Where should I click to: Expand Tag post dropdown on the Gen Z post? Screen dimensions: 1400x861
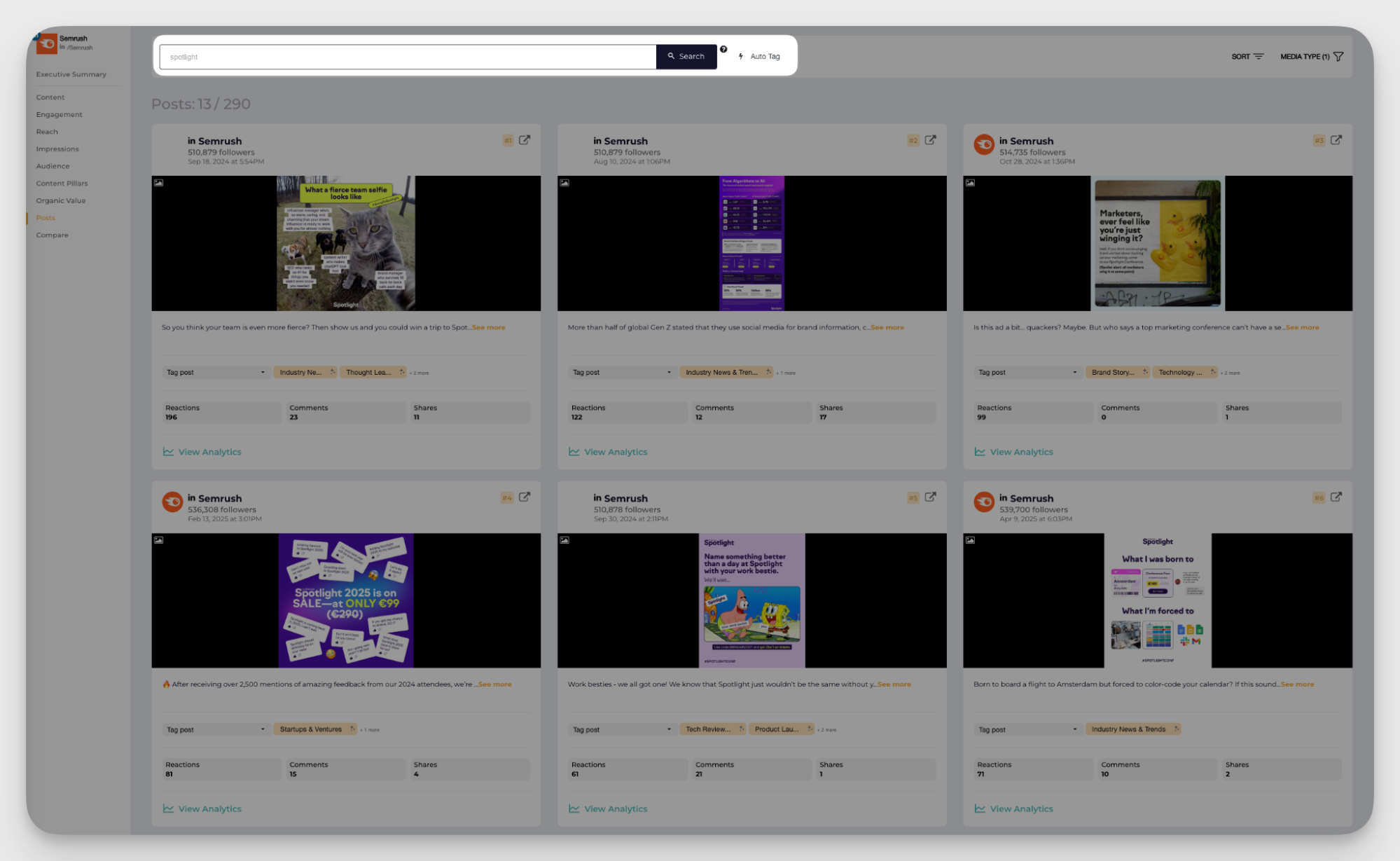[x=622, y=373]
